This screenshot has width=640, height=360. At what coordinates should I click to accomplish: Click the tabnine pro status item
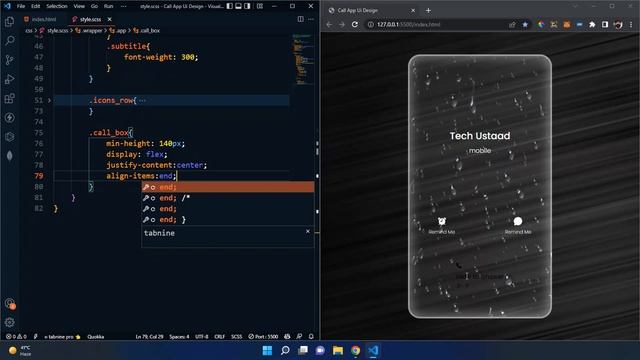pos(62,337)
